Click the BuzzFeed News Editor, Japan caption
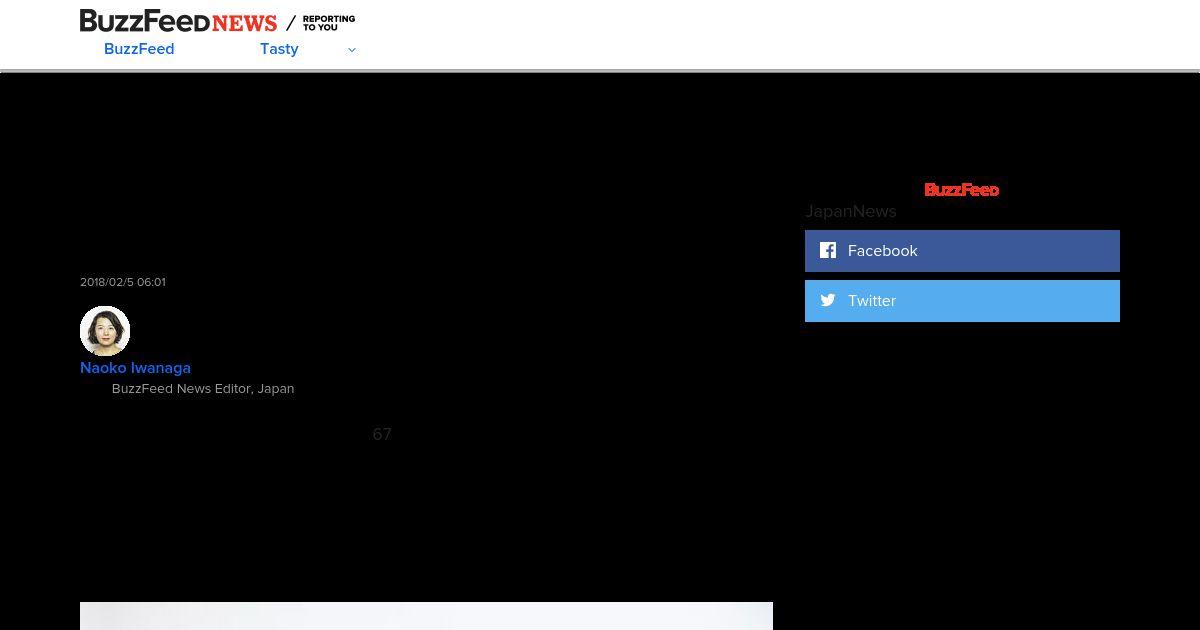Viewport: 1200px width, 630px height. (203, 389)
